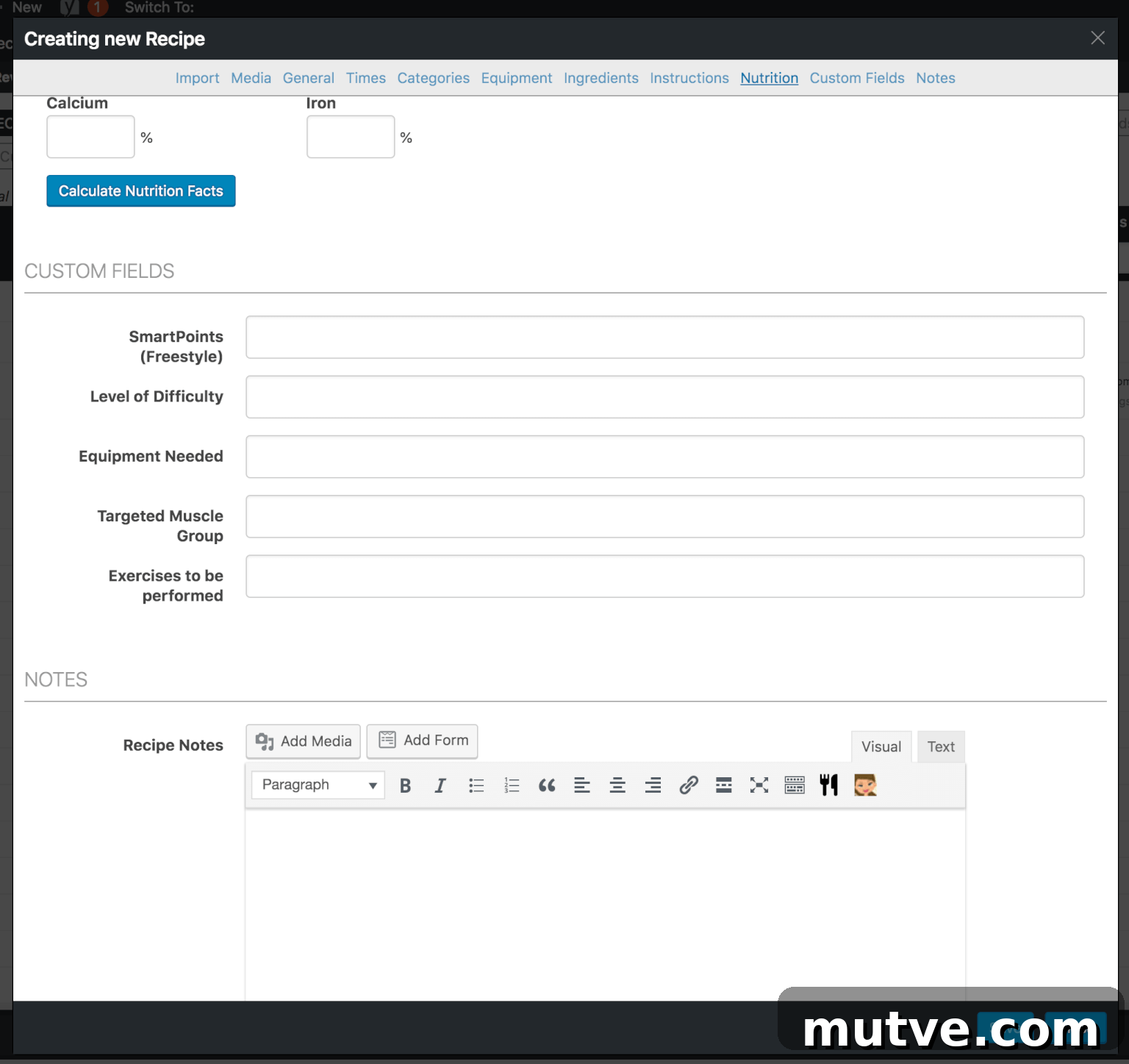Insert Read More tag

pyautogui.click(x=724, y=785)
